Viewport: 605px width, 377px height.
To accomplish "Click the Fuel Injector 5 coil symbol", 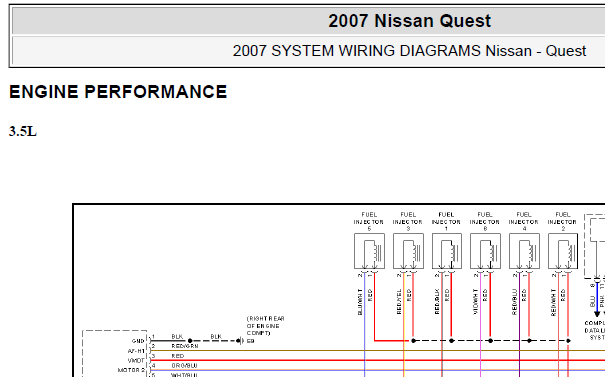I will 369,251.
